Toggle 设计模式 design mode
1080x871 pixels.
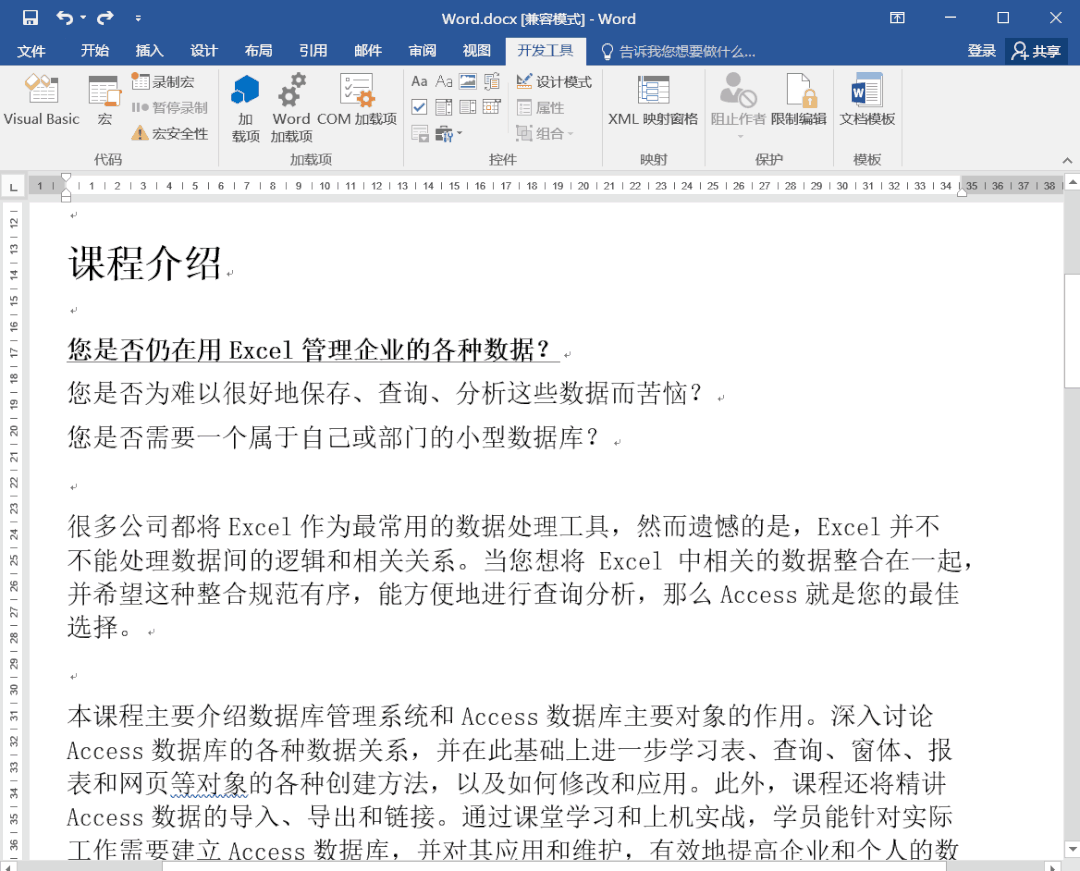[x=554, y=82]
